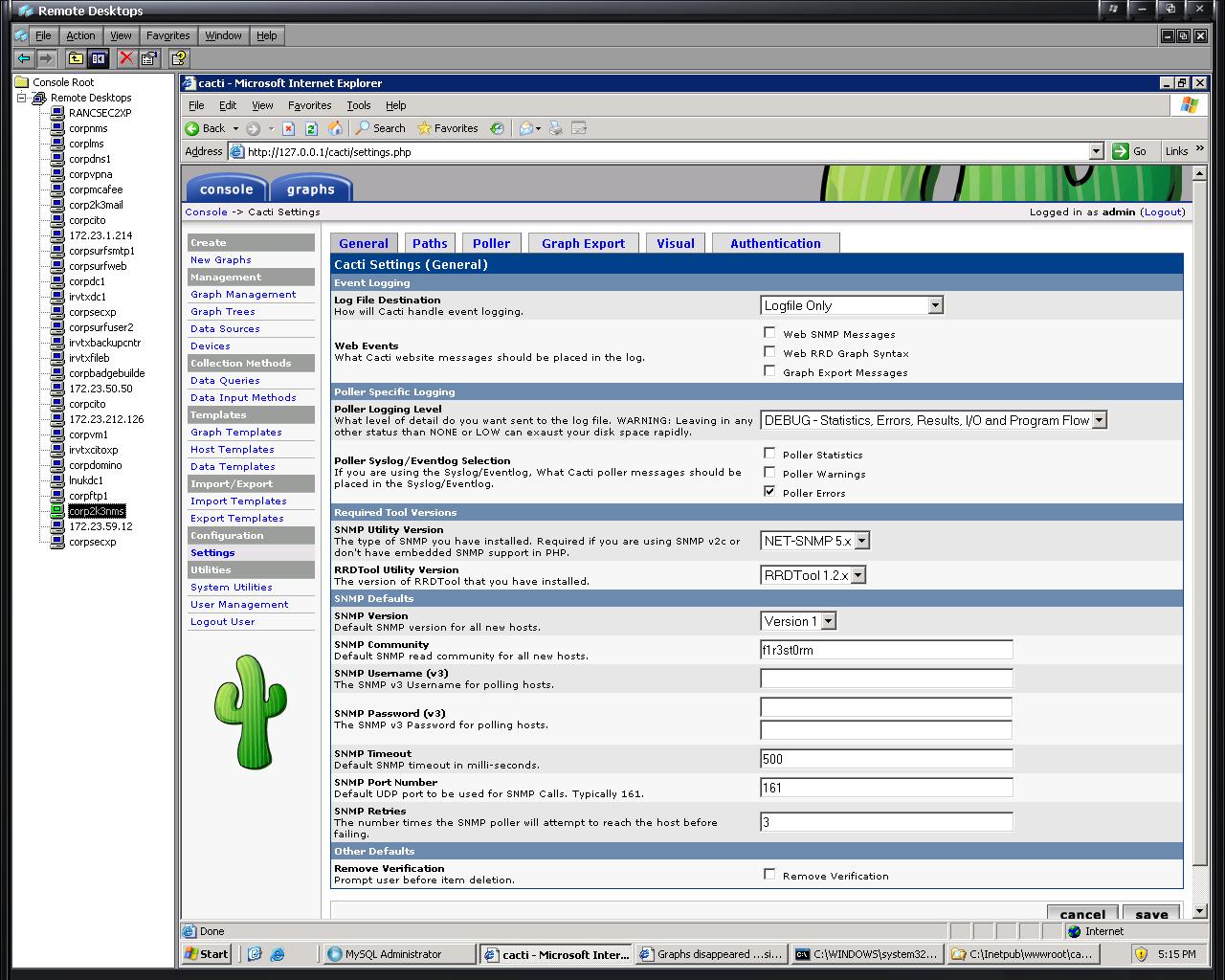Switch to MySQL Administrator taskbar button
This screenshot has width=1225, height=980.
click(399, 954)
